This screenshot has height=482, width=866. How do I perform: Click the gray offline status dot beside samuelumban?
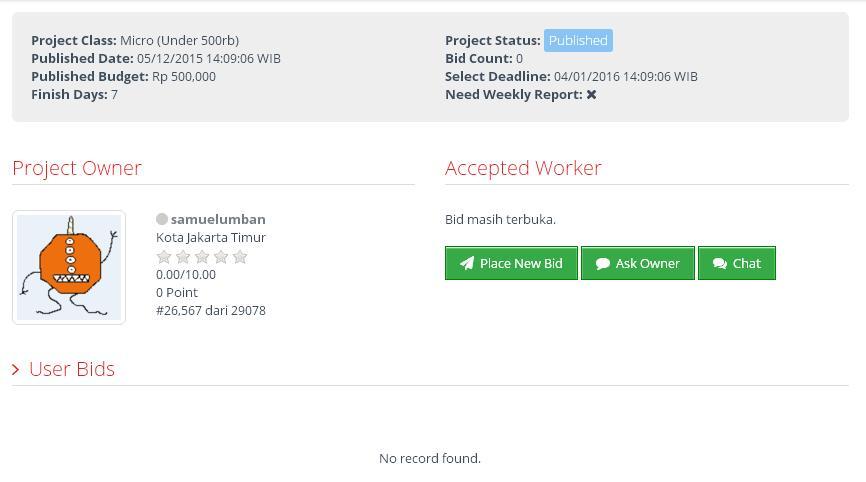pos(162,219)
